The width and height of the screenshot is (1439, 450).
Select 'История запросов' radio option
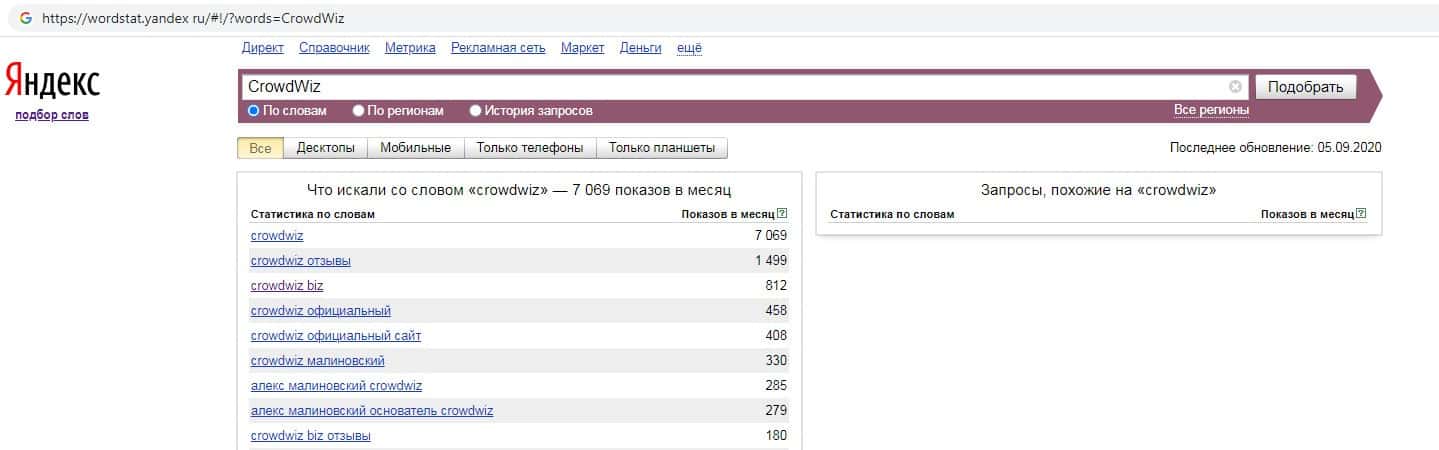(x=476, y=111)
